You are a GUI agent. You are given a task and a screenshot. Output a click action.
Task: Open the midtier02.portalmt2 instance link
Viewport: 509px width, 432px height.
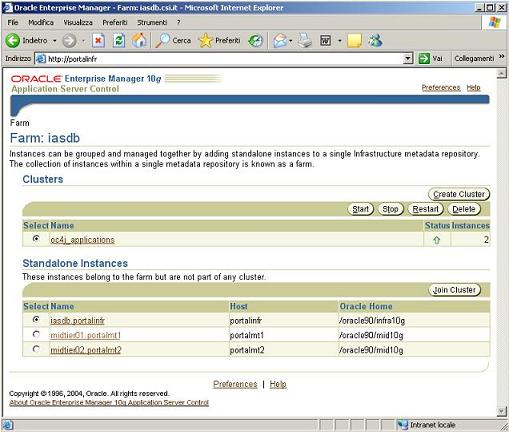click(86, 350)
